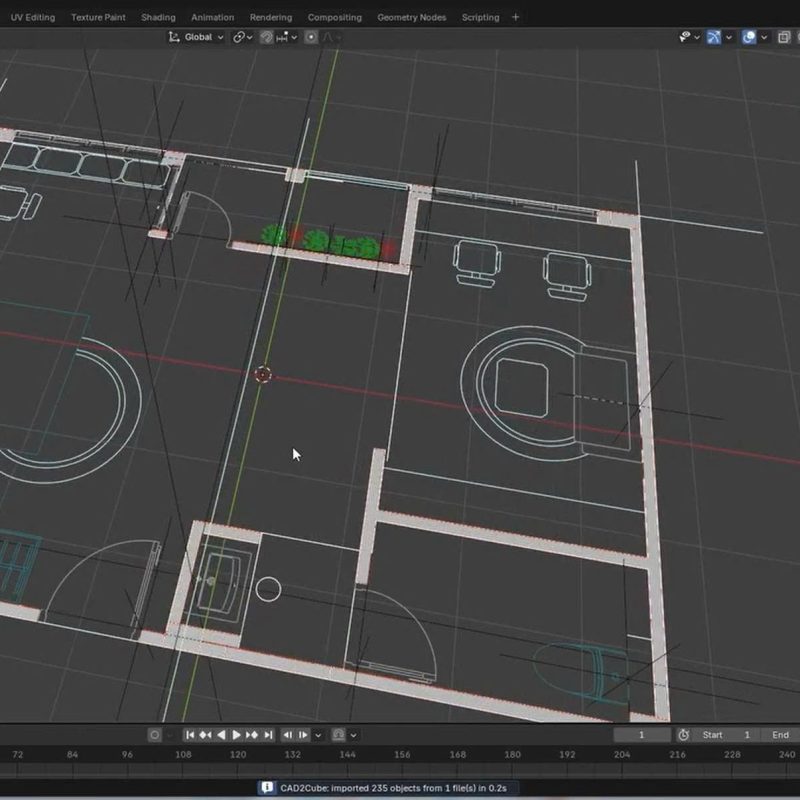Open the UV Editing workspace tab
Viewport: 800px width, 800px height.
click(x=33, y=17)
